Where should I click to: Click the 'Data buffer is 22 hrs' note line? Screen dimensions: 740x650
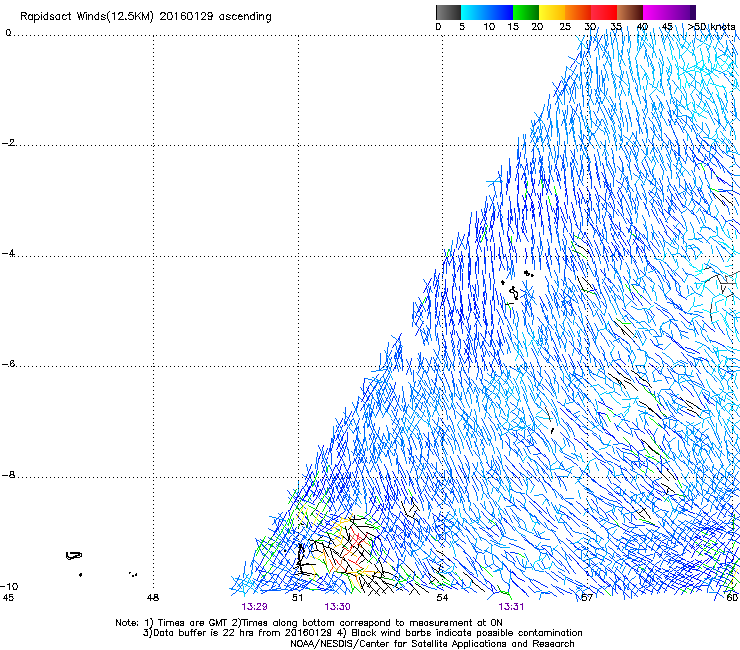[x=362, y=633]
